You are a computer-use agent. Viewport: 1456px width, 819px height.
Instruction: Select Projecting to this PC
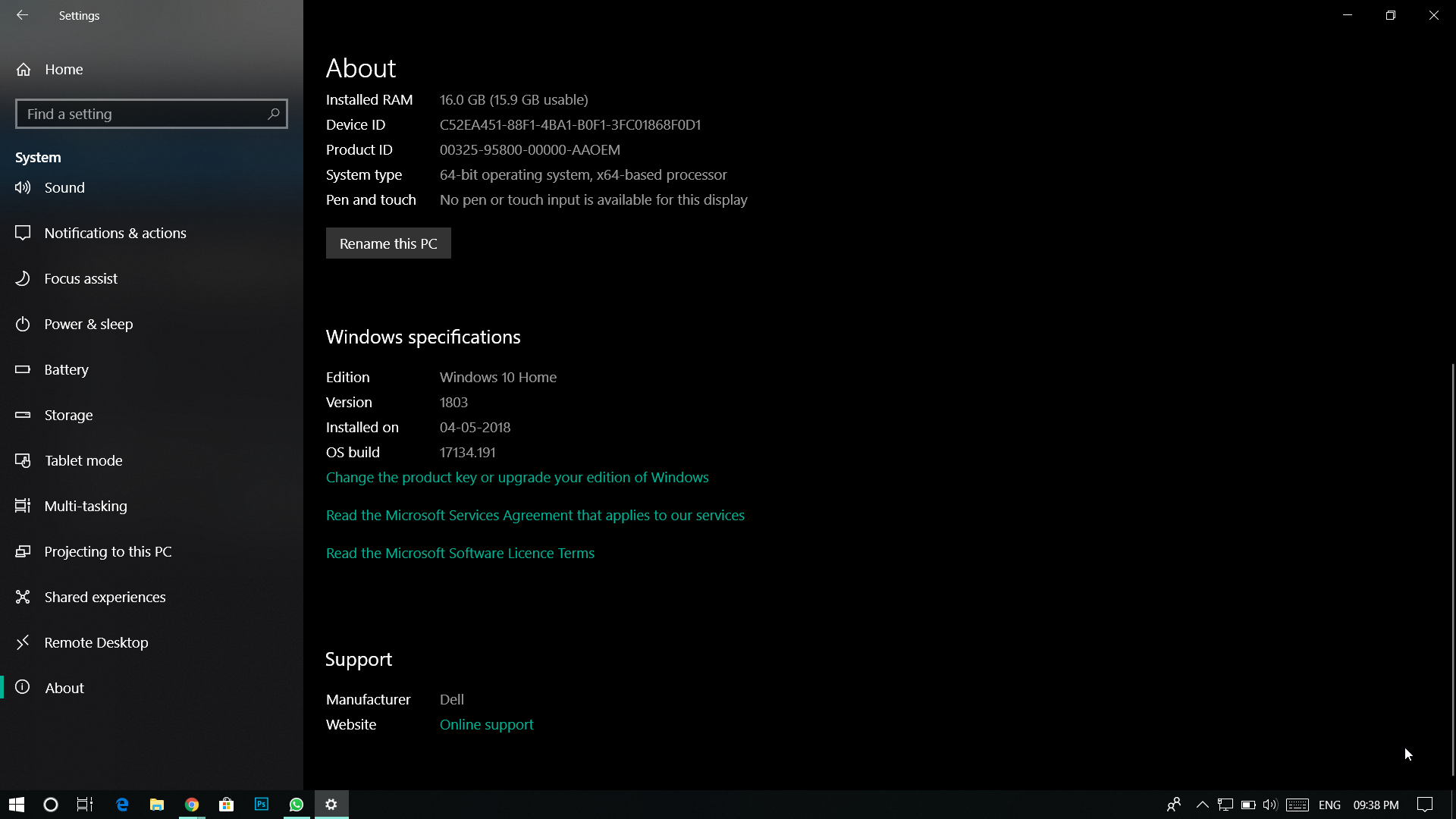(x=108, y=551)
